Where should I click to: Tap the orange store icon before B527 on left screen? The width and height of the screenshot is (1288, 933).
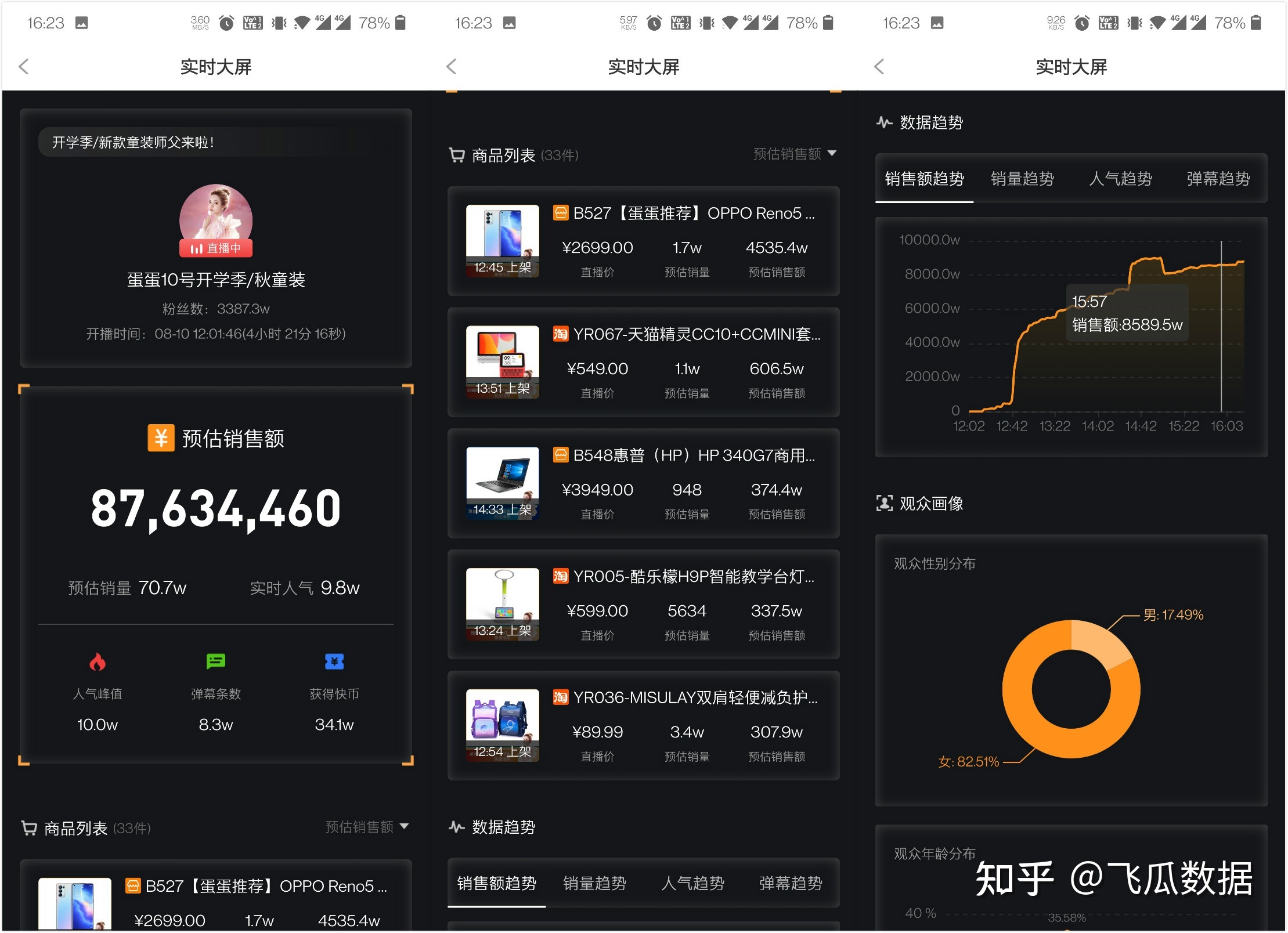point(134,886)
